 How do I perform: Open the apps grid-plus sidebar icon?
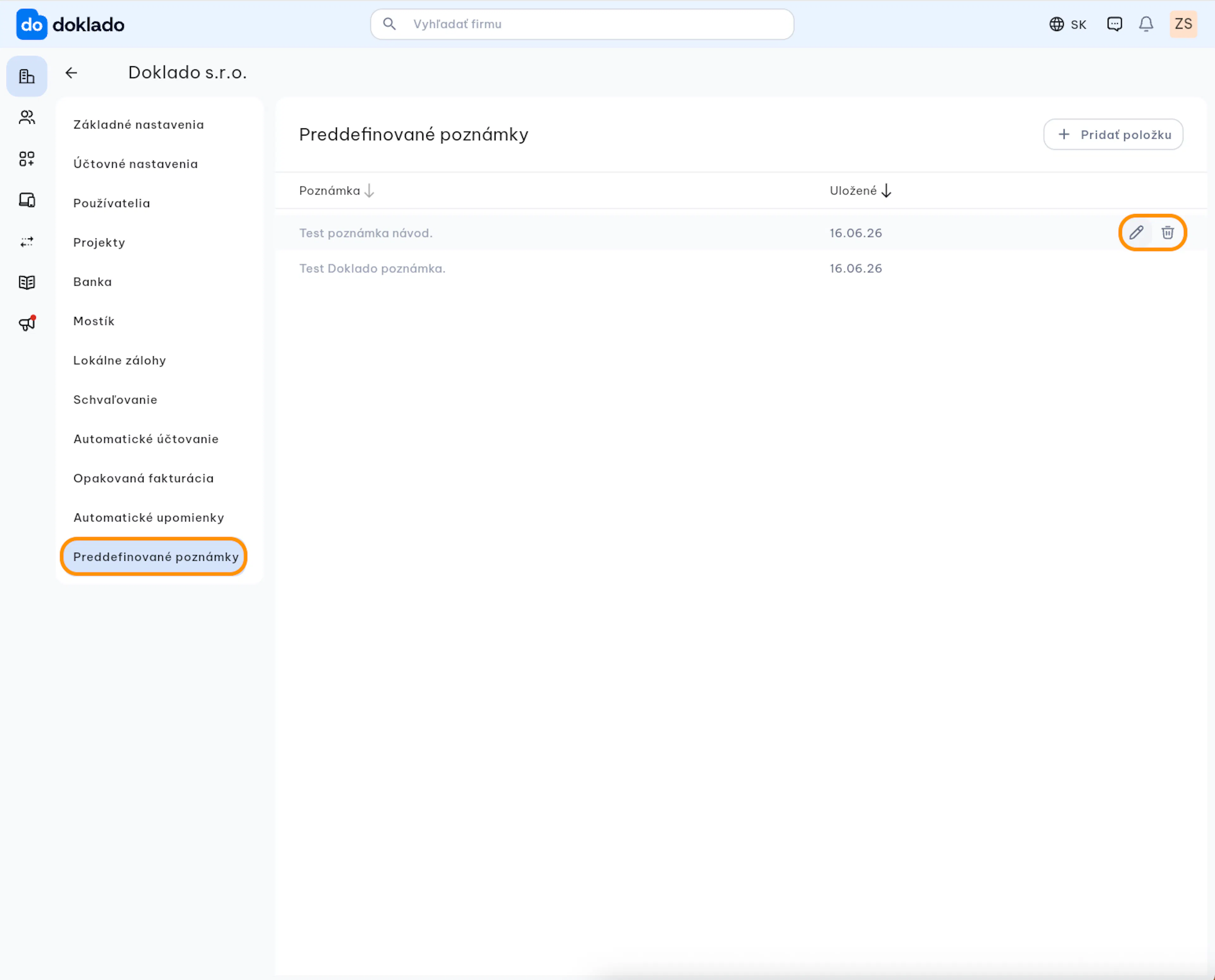[x=27, y=159]
